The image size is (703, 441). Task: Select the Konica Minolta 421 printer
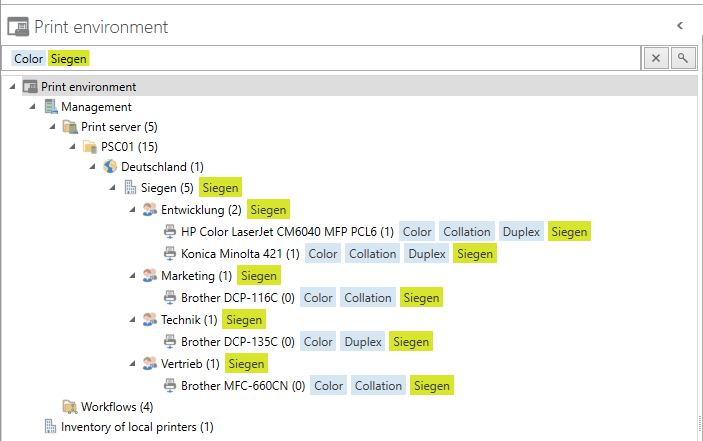239,254
